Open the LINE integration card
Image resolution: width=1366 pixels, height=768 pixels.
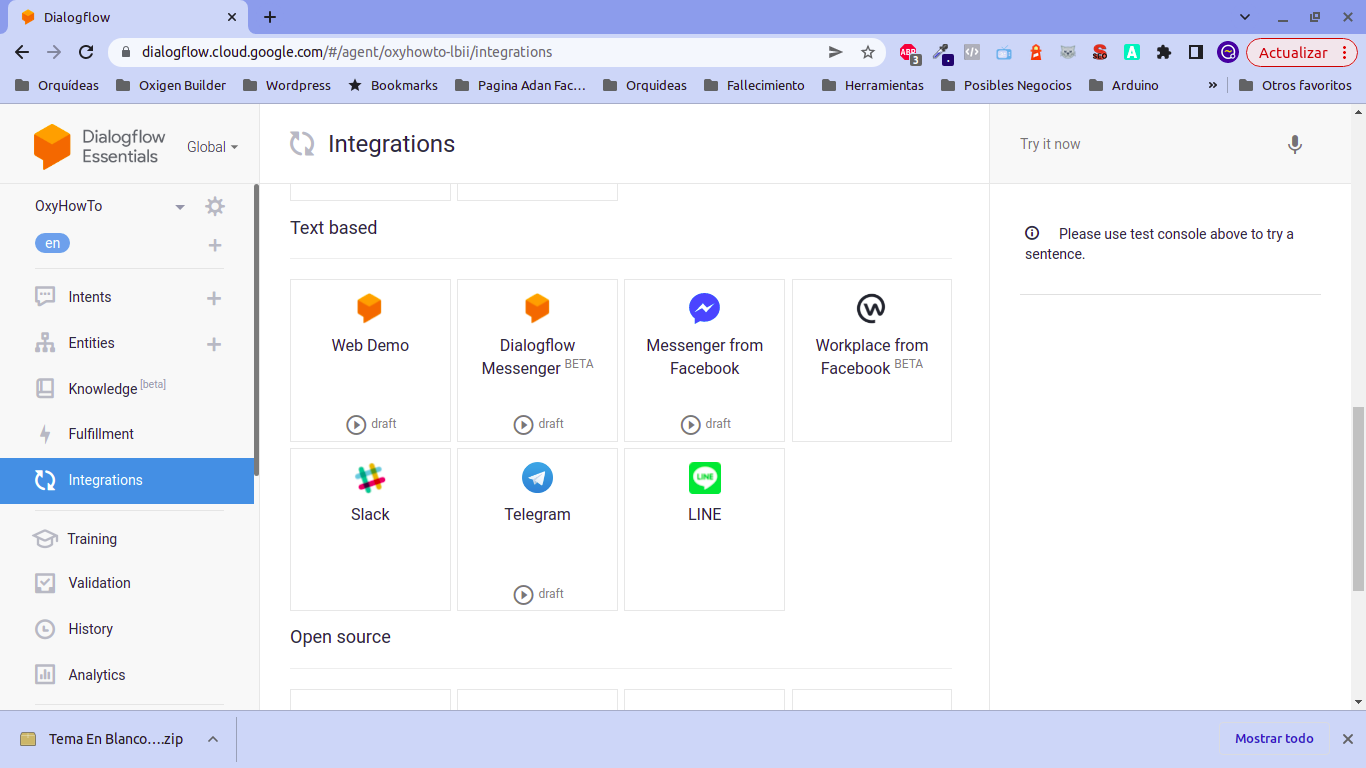pos(704,529)
